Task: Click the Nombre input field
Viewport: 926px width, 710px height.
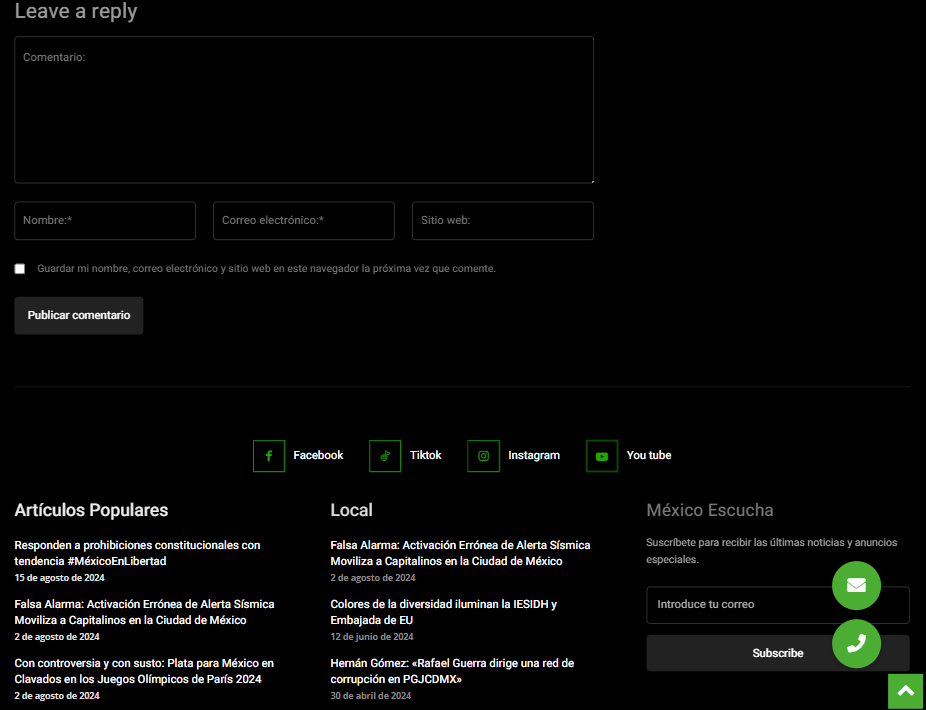Action: coord(105,221)
